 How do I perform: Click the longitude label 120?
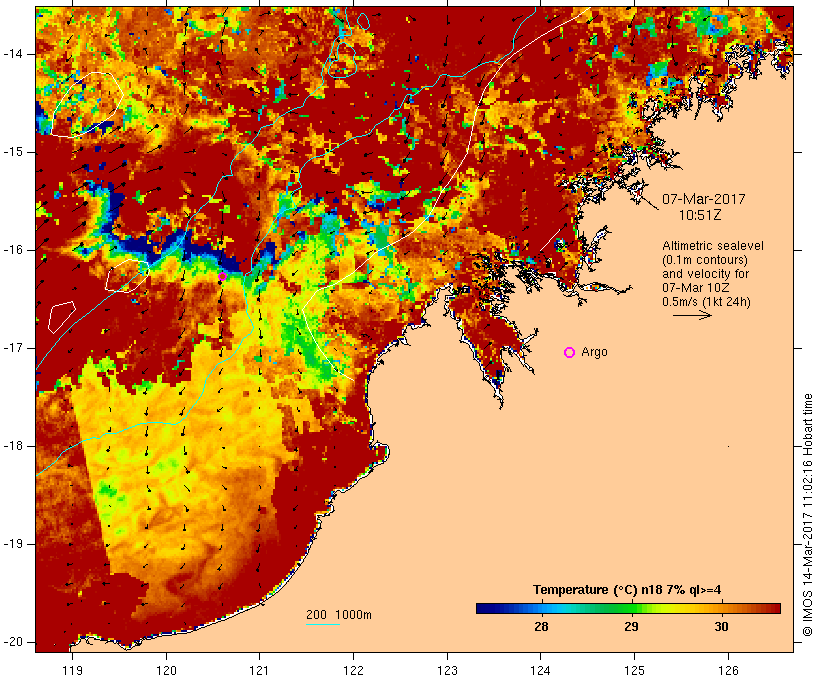click(166, 671)
